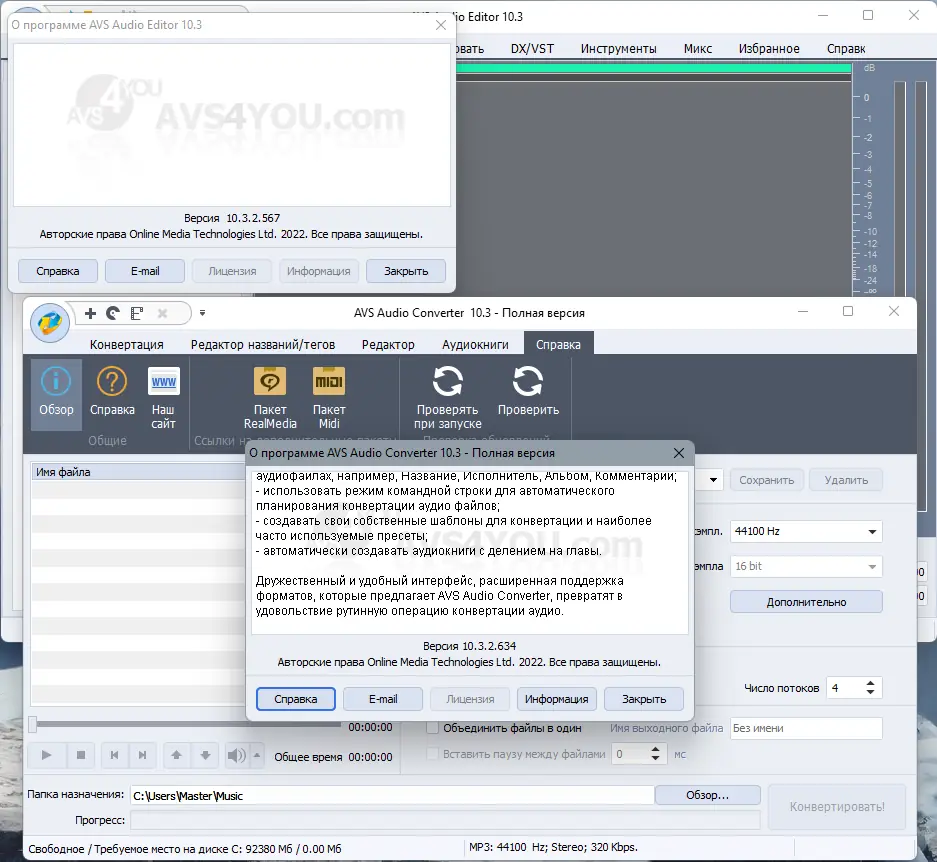Click the Число потоков value field
The width and height of the screenshot is (937, 862).
[844, 688]
